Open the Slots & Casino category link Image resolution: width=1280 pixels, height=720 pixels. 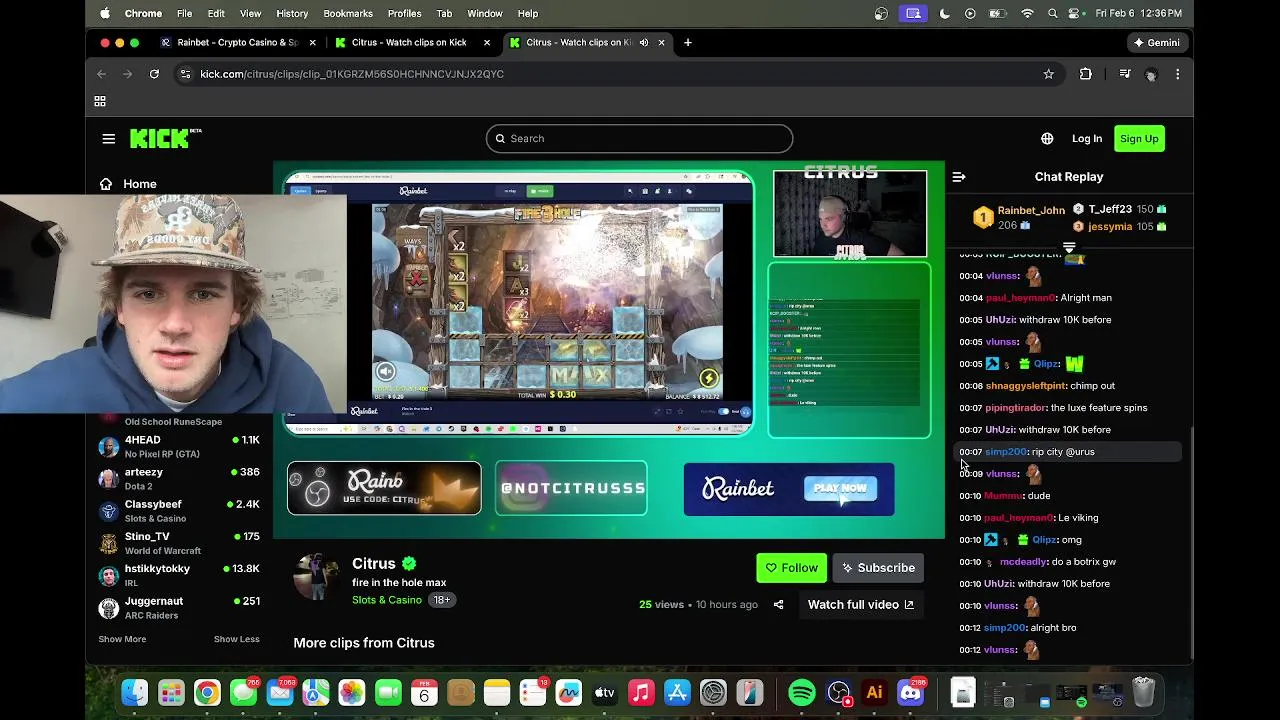pos(387,600)
